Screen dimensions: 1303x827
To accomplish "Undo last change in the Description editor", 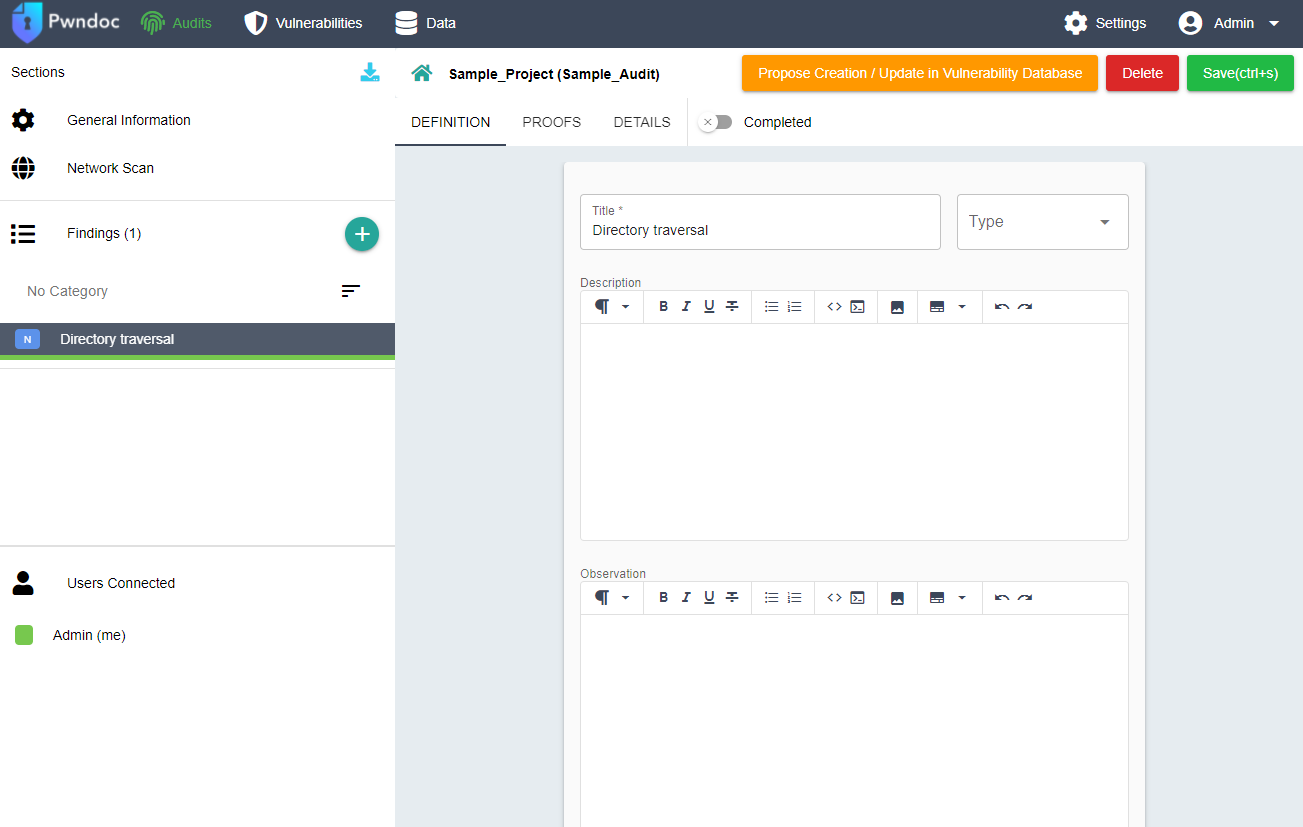I will pos(1002,307).
